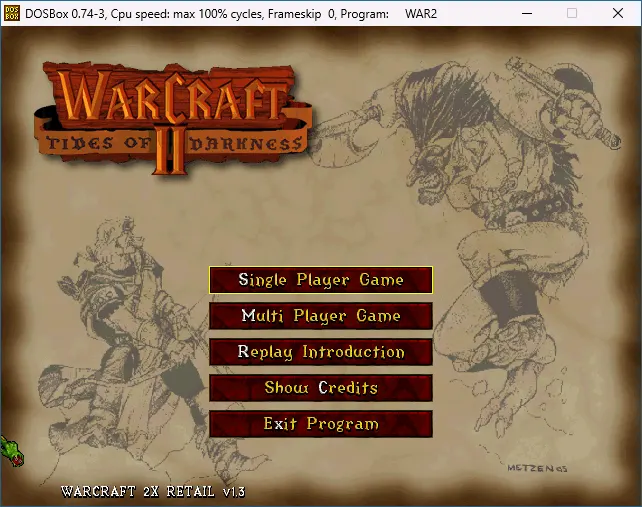Click the DOSBox 0.74-3 title bar text
This screenshot has width=642, height=507.
[x=231, y=14]
